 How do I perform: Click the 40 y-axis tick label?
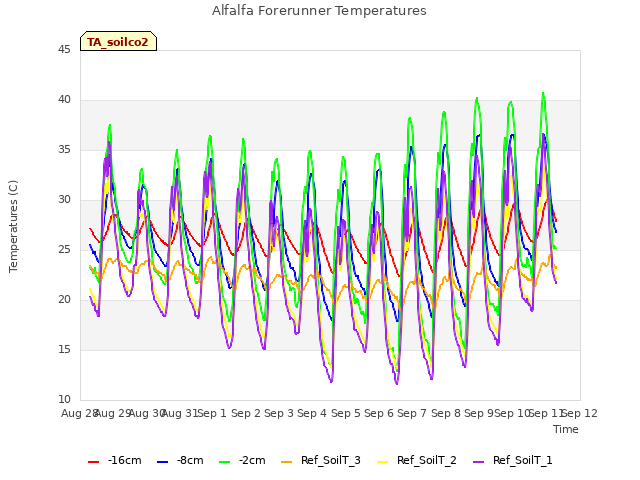64,100
